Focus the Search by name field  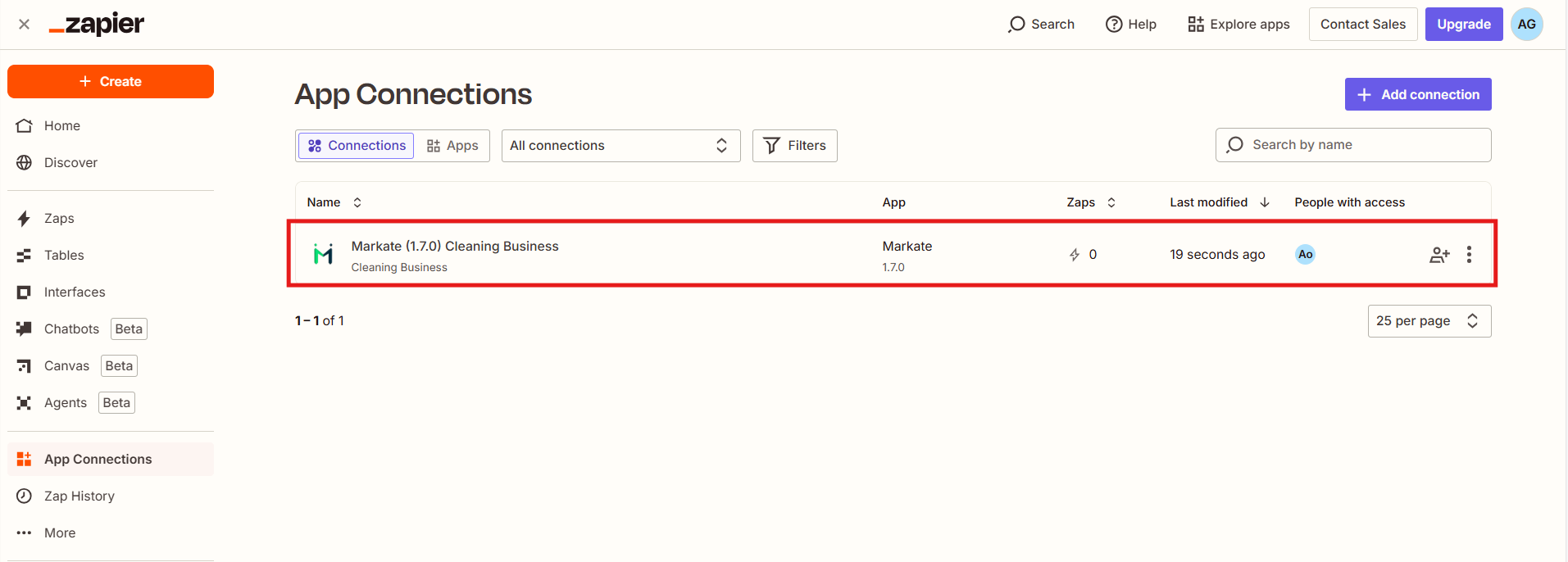[1353, 145]
